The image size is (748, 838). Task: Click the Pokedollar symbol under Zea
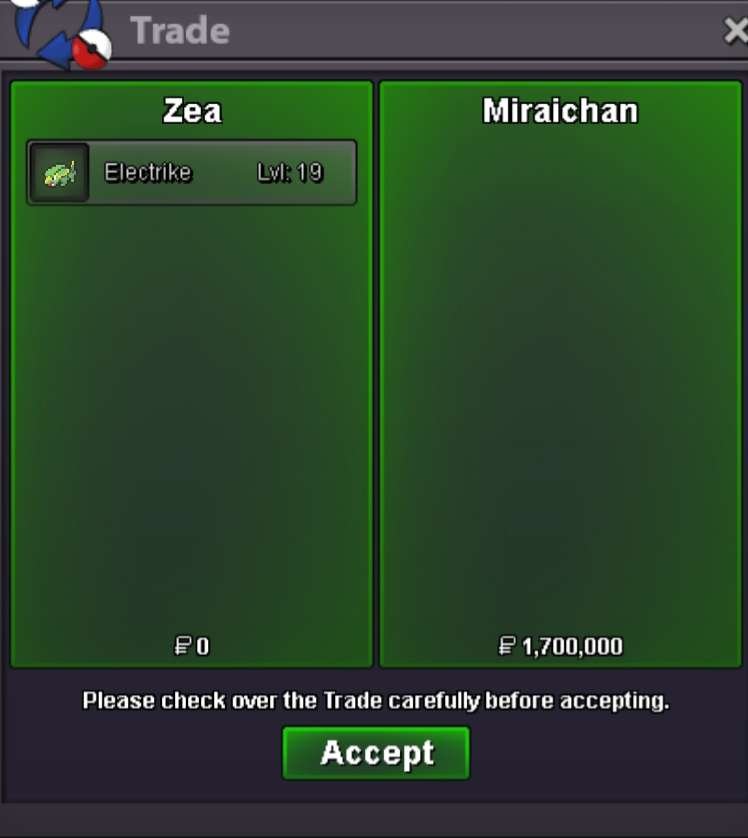click(183, 646)
